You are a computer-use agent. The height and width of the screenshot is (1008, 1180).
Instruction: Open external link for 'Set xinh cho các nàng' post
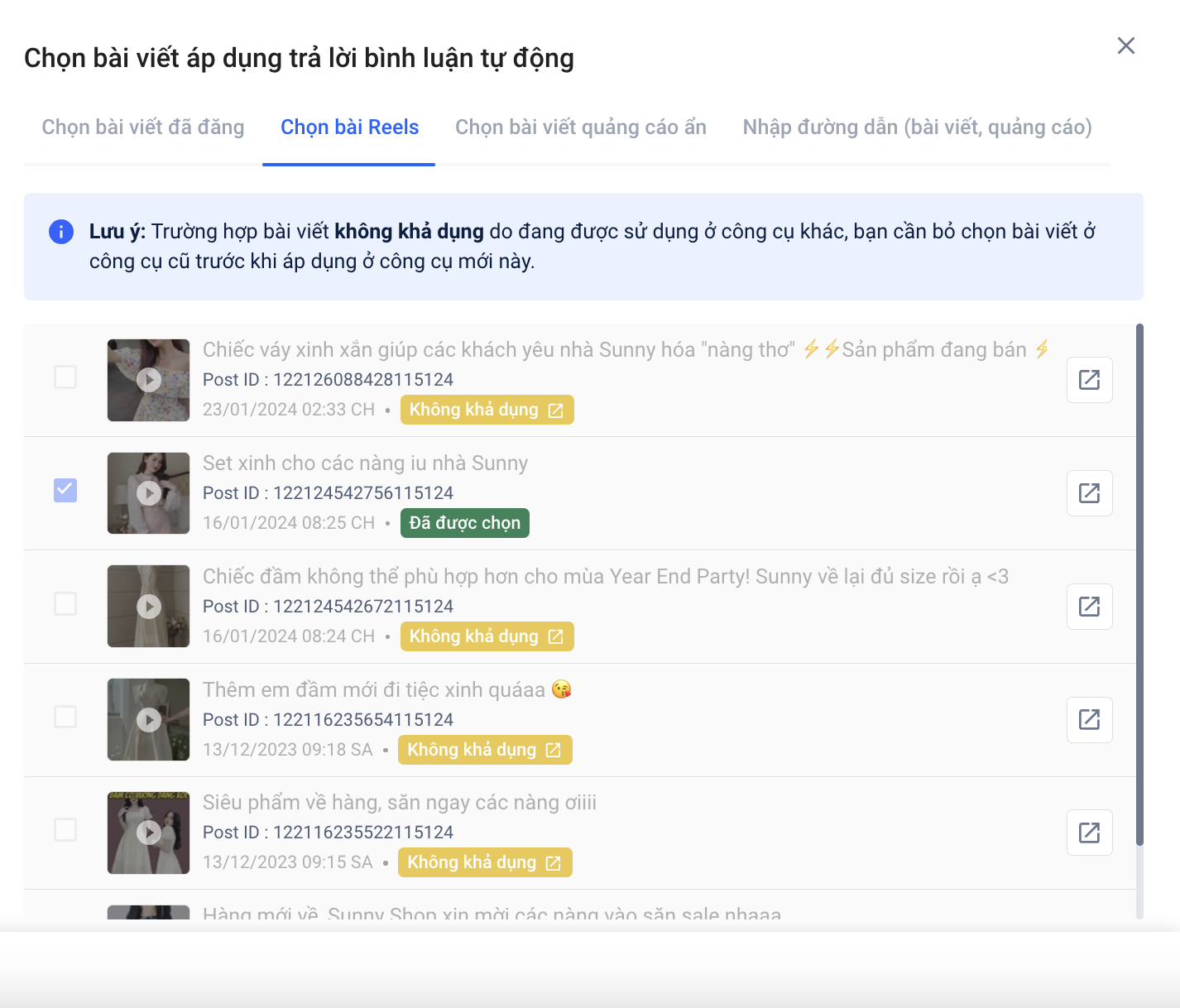tap(1089, 493)
